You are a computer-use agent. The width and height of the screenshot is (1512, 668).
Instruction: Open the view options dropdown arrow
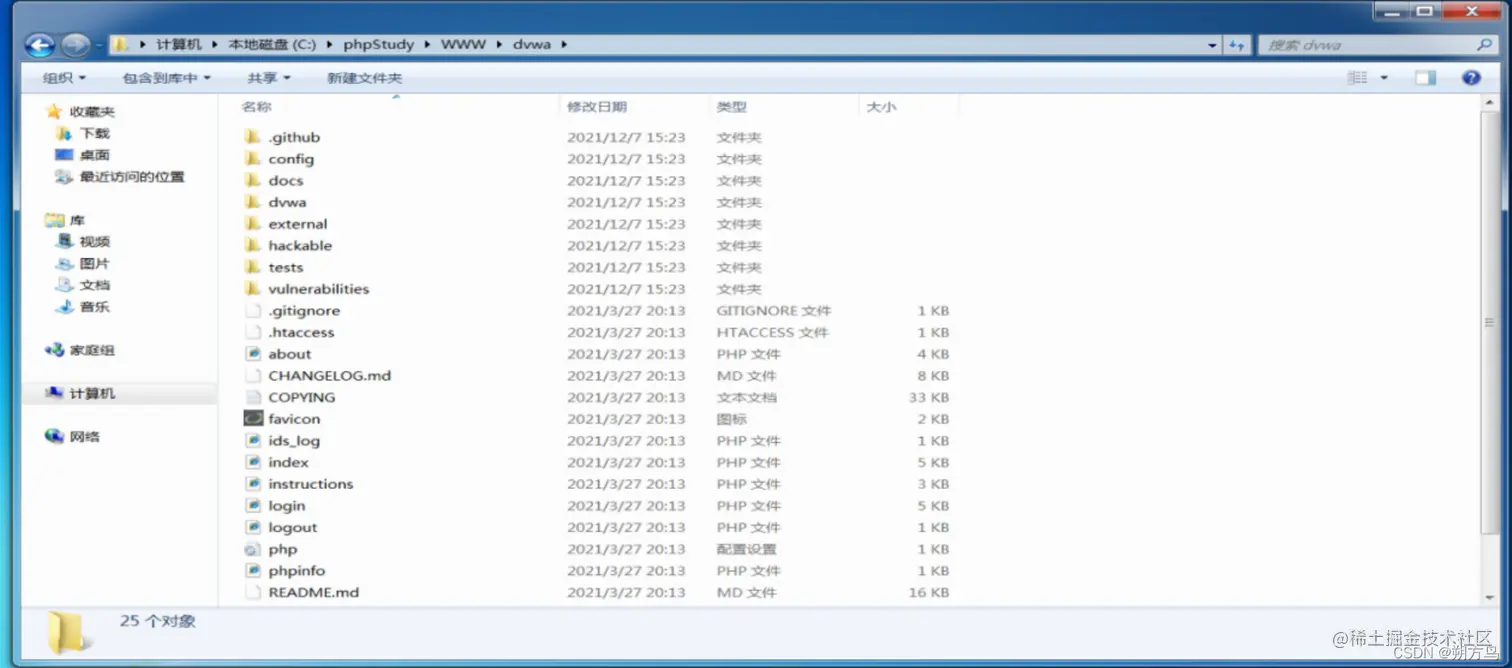[x=1384, y=77]
